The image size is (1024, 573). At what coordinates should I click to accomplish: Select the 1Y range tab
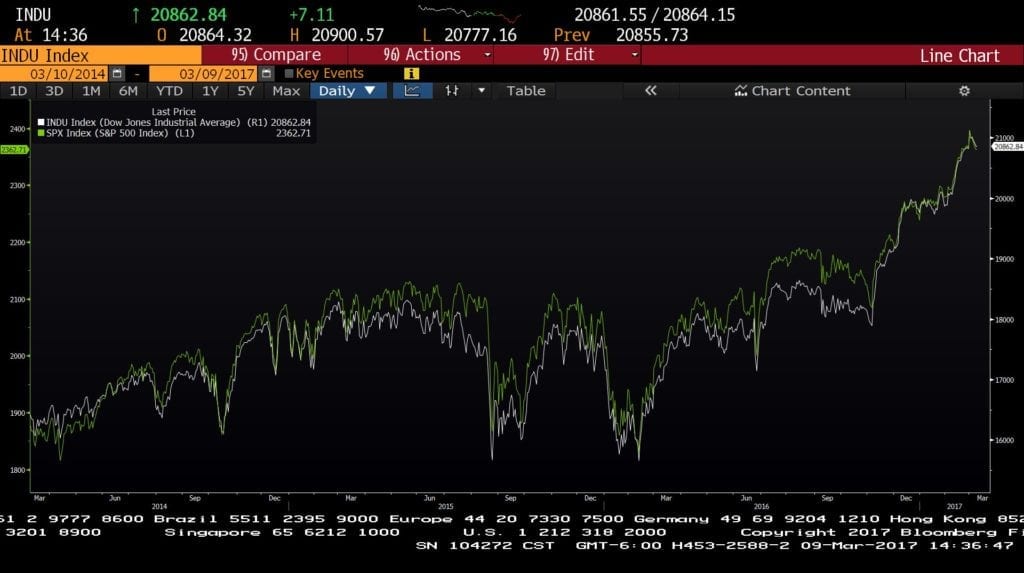tap(210, 91)
